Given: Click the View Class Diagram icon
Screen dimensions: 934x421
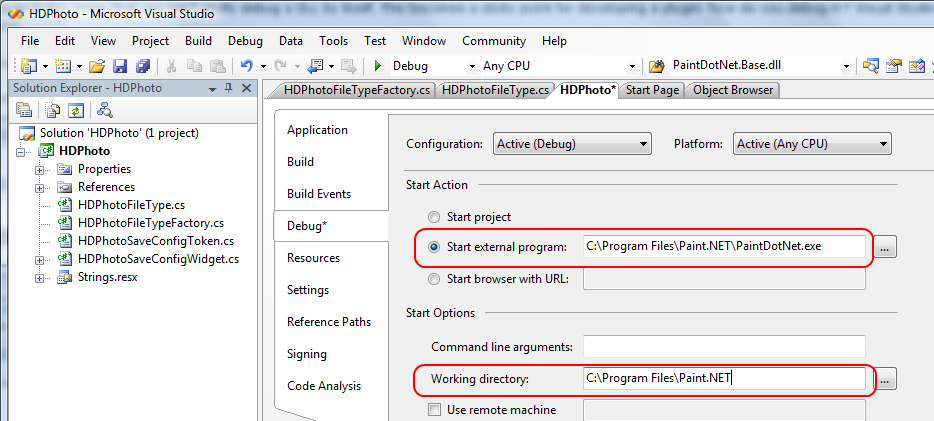Looking at the screenshot, I should click(x=105, y=110).
